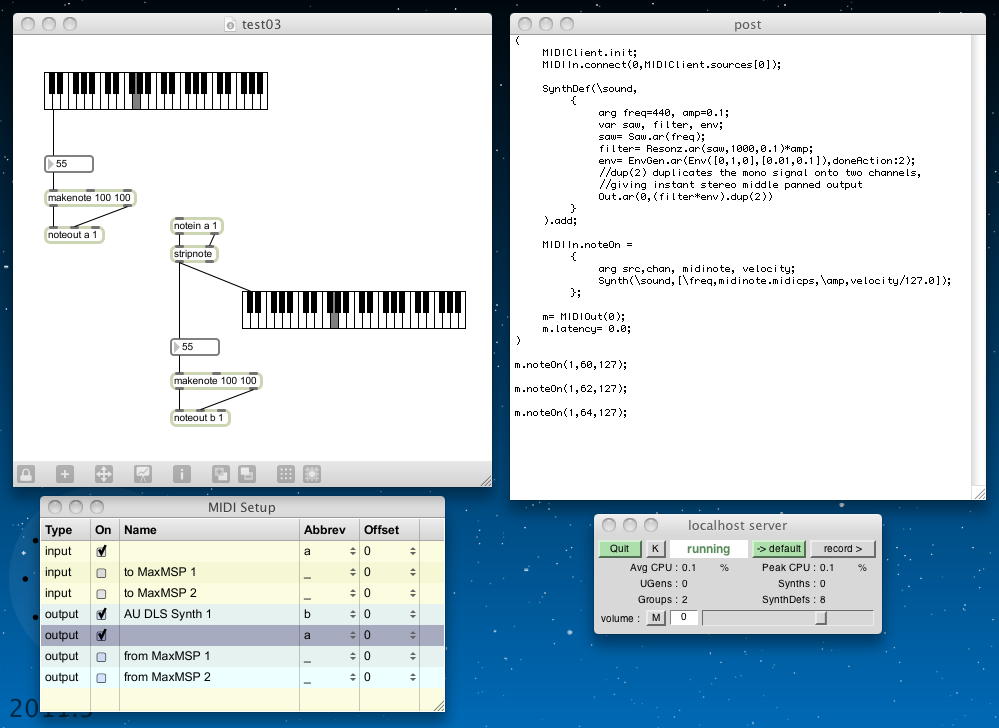Viewport: 999px width, 728px height.
Task: Click the volume number box showing 0
Action: [x=684, y=617]
